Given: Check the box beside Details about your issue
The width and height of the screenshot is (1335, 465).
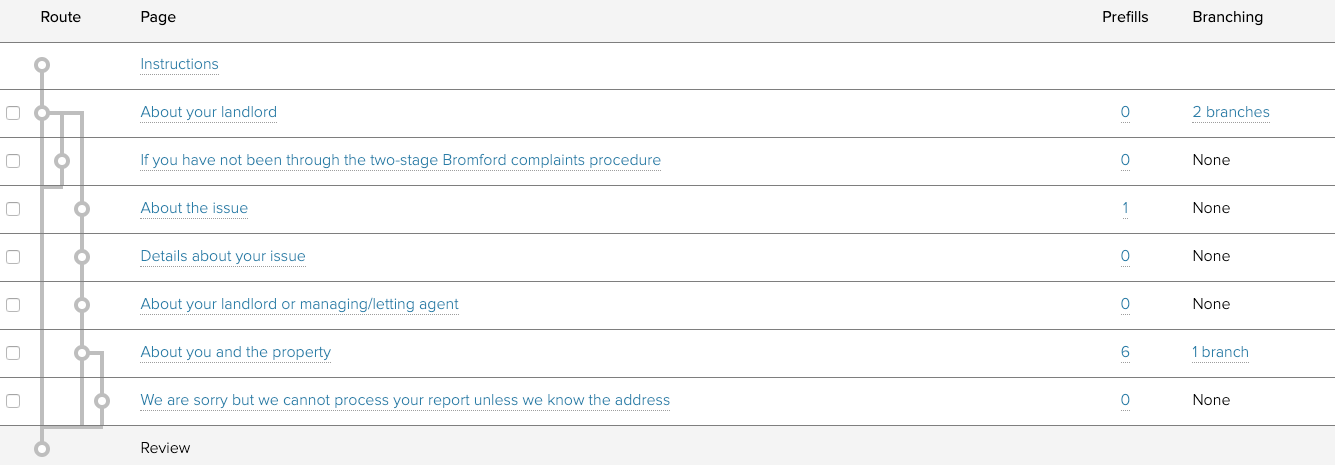Looking at the screenshot, I should pos(13,257).
